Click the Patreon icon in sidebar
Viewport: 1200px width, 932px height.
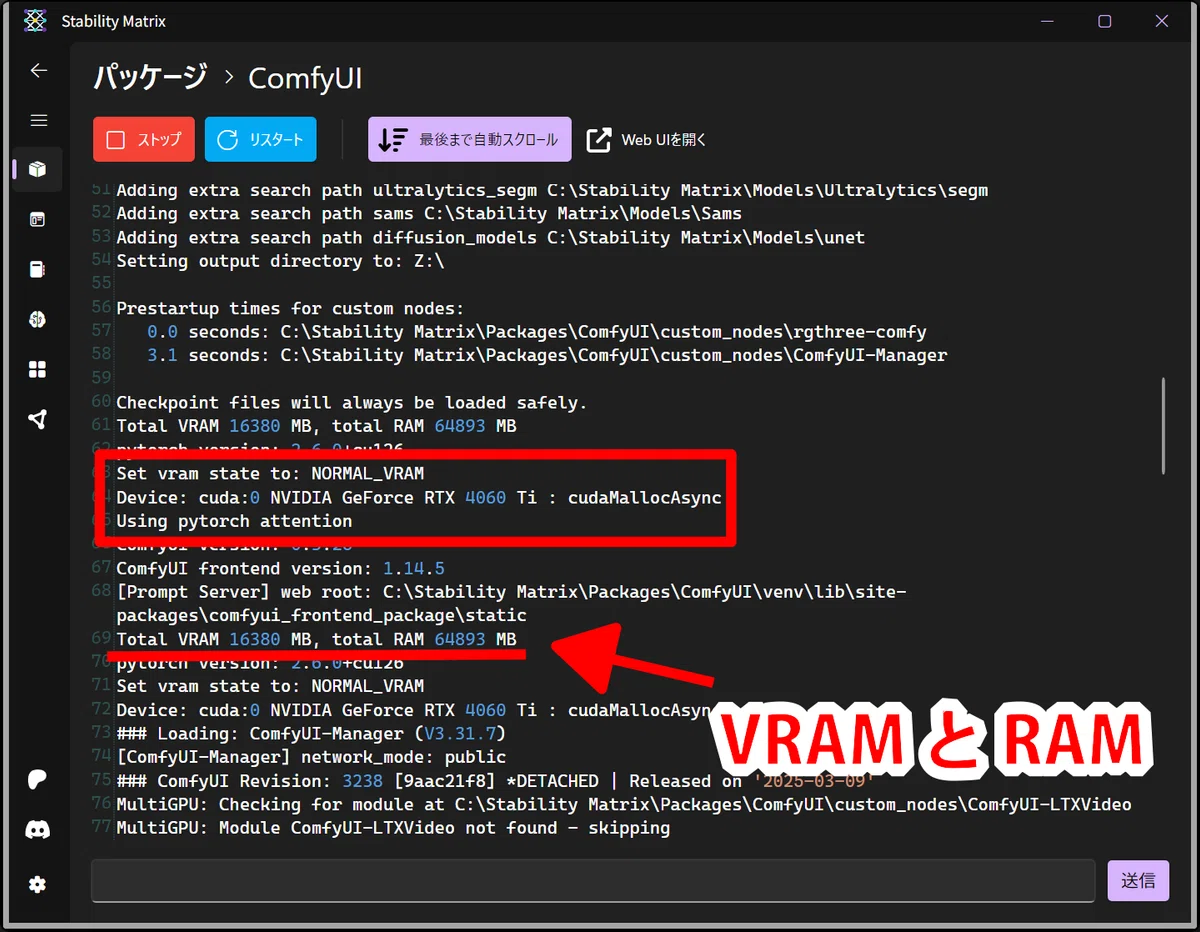click(38, 780)
